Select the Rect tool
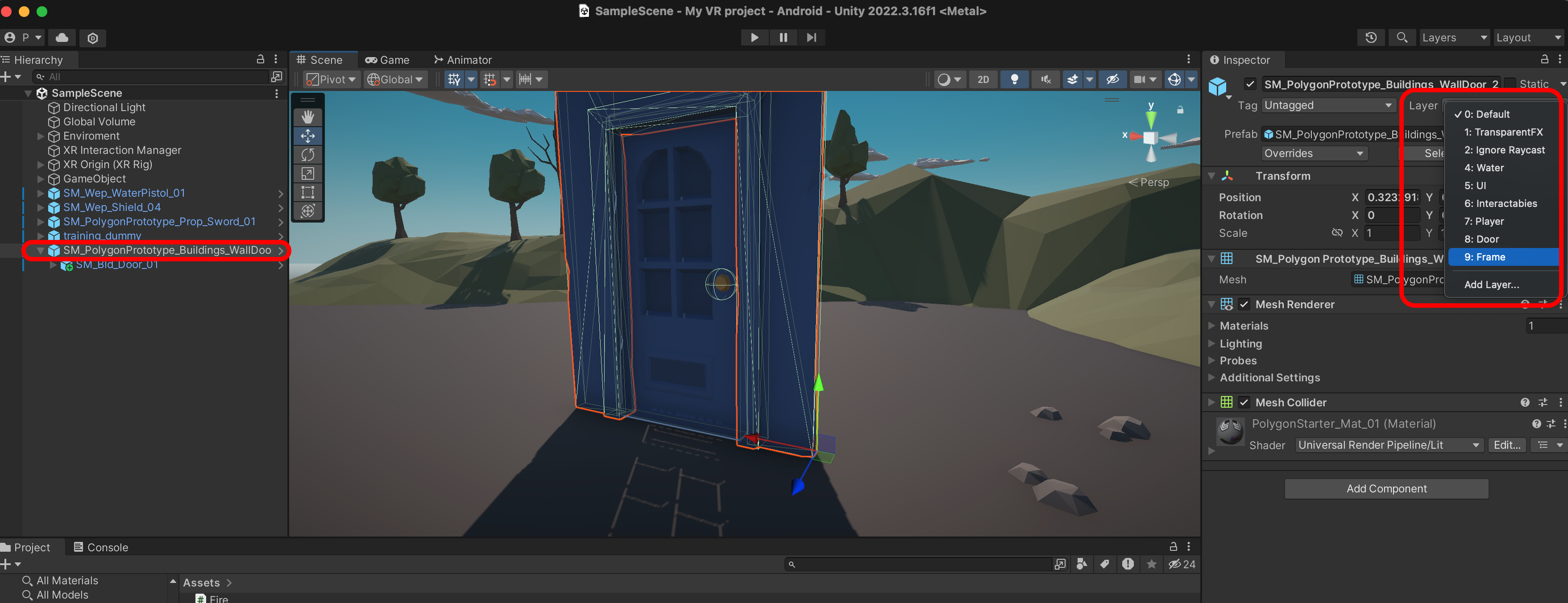 (307, 193)
